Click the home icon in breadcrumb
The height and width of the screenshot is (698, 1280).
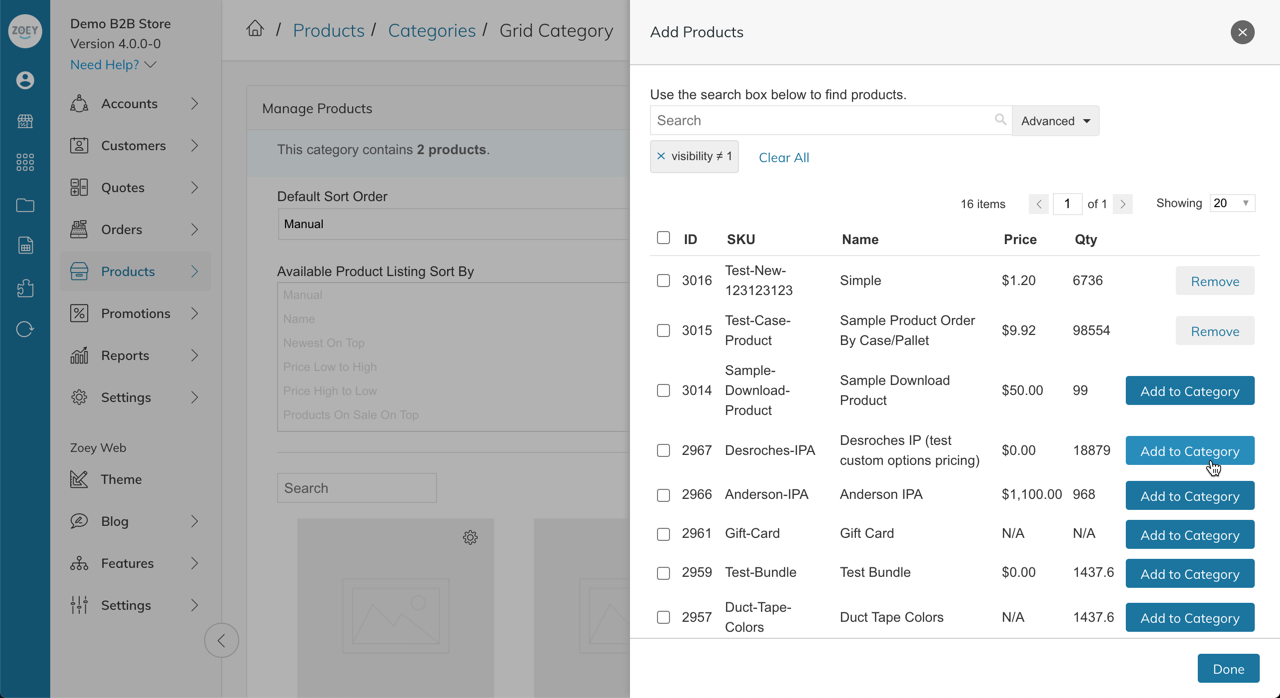pos(255,30)
